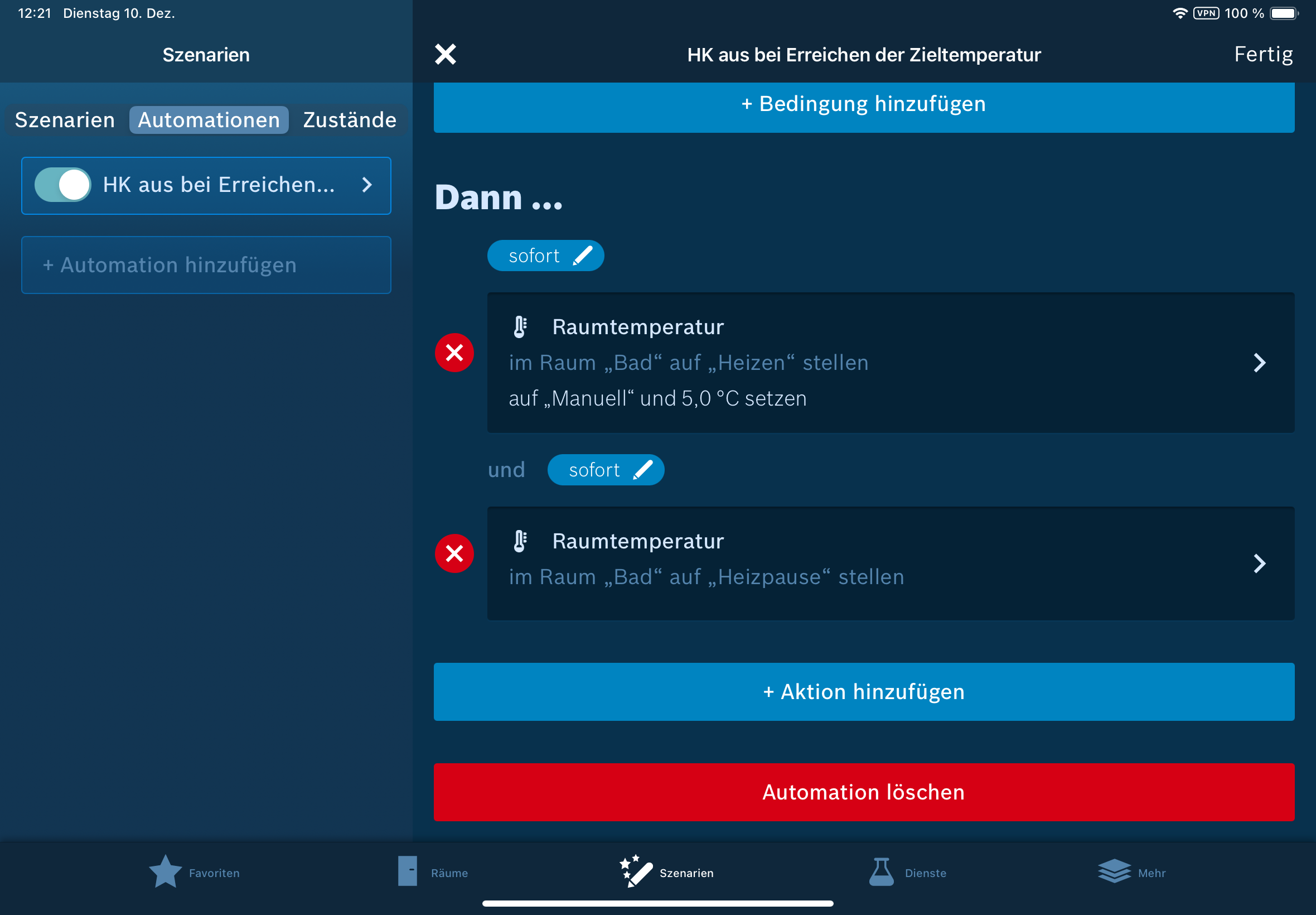Image resolution: width=1316 pixels, height=915 pixels.
Task: Remove the 'Heizen' Raumtemperatur action via red X
Action: tap(454, 353)
